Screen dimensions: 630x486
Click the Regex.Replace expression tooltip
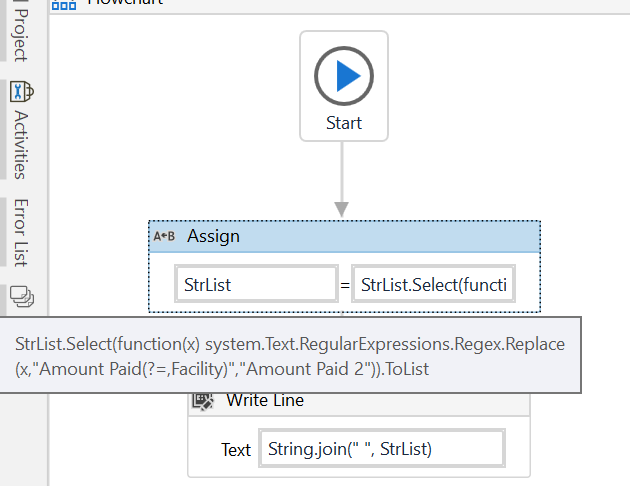pos(290,355)
